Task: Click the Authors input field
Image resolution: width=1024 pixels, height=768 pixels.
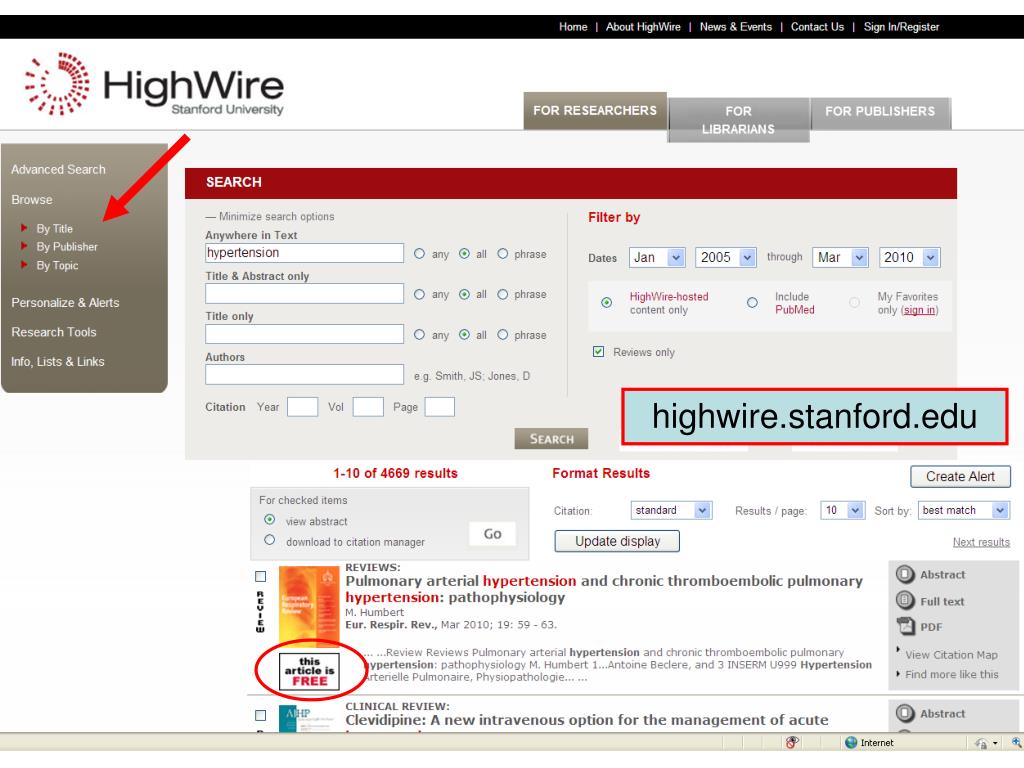Action: [x=304, y=374]
